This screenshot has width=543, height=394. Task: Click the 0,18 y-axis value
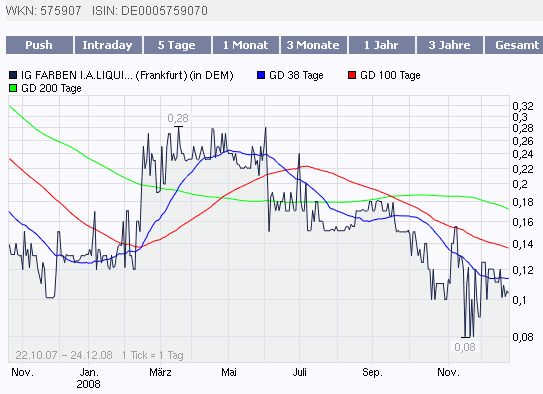point(523,202)
